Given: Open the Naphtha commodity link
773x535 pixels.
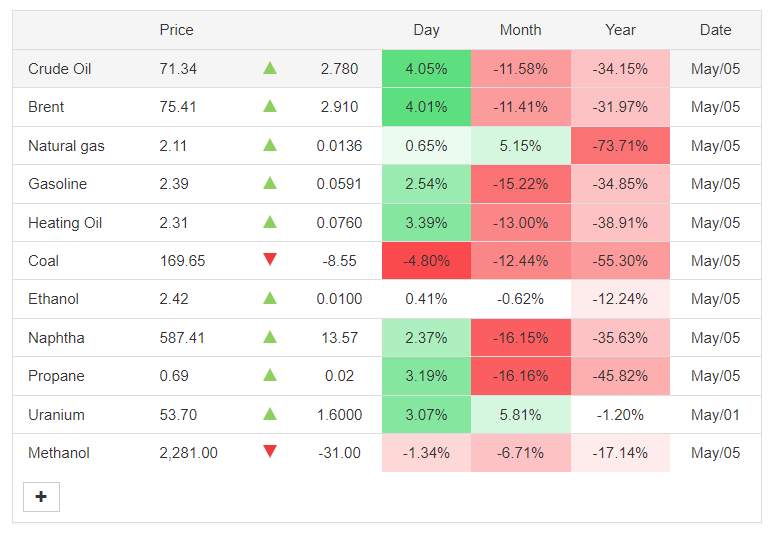Looking at the screenshot, I should point(56,338).
